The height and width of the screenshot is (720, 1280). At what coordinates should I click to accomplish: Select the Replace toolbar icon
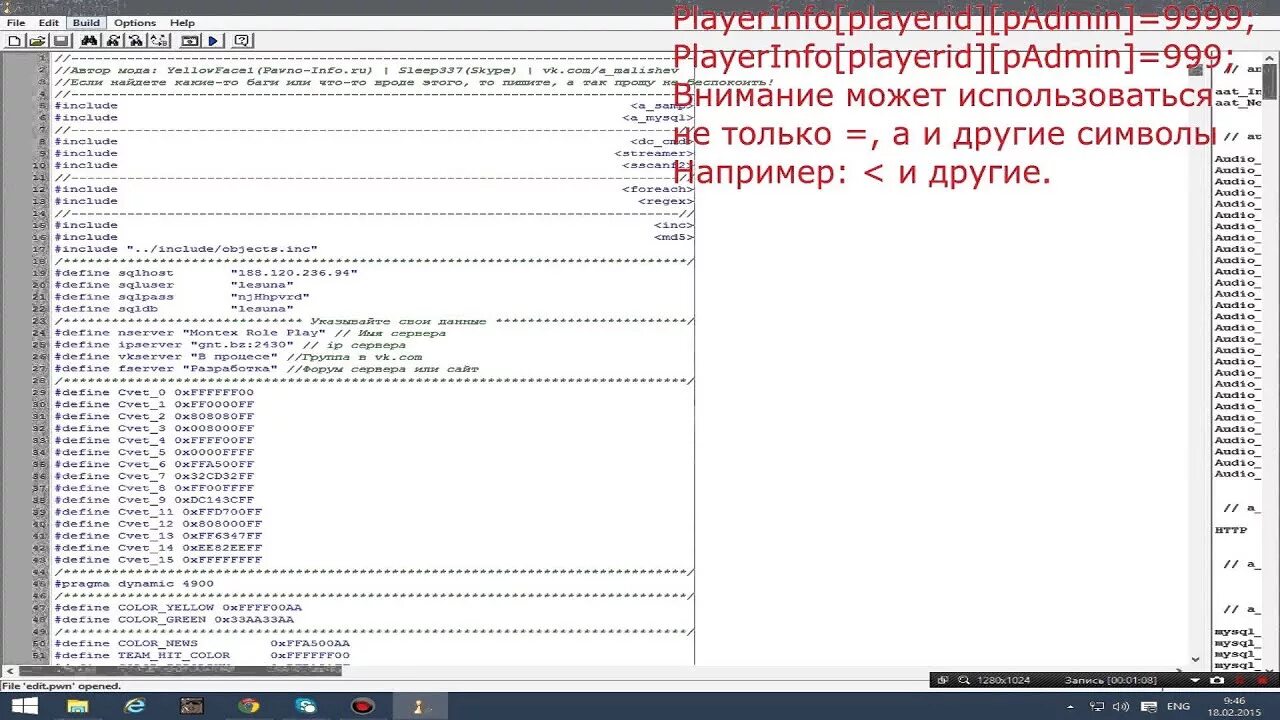coord(160,40)
